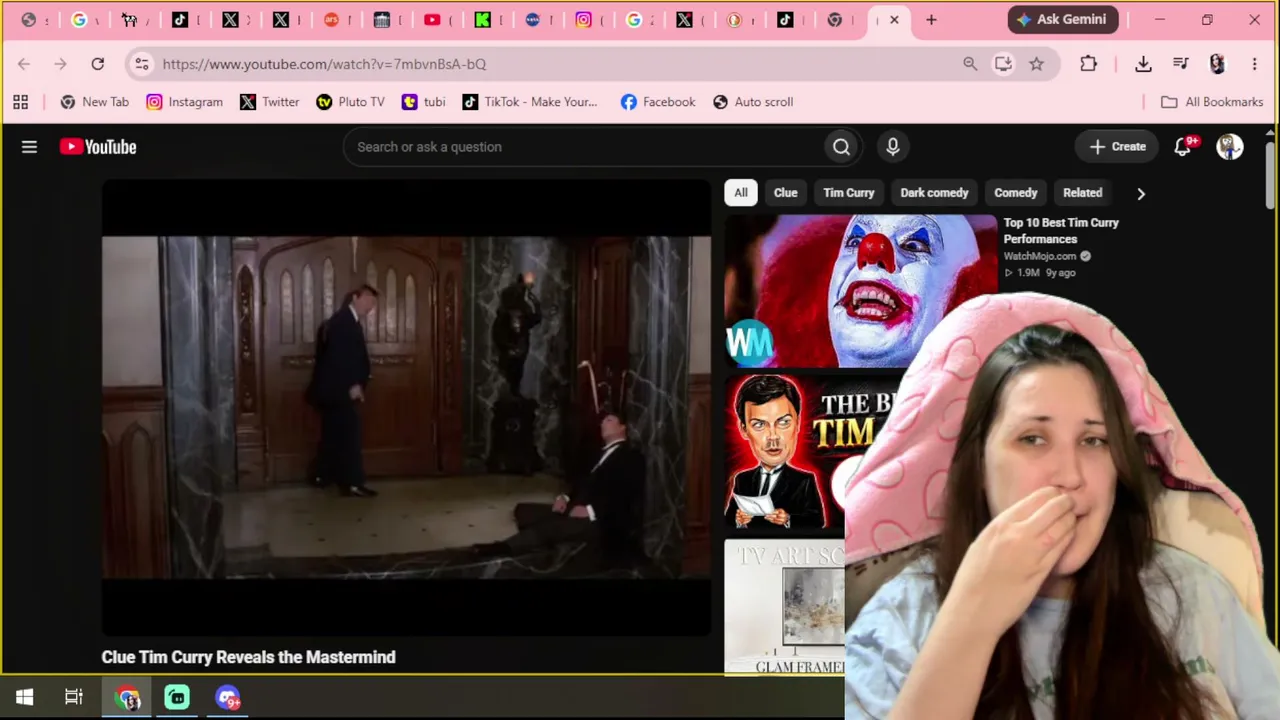Open the green Streamlabs taskbar icon
Viewport: 1280px width, 720px height.
tap(177, 697)
